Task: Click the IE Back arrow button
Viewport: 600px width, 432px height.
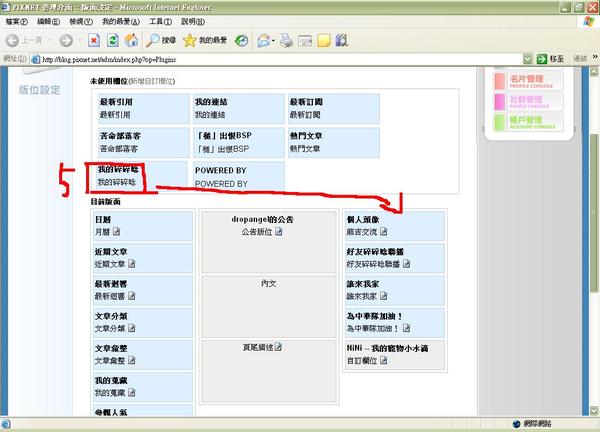Action: click(13, 40)
